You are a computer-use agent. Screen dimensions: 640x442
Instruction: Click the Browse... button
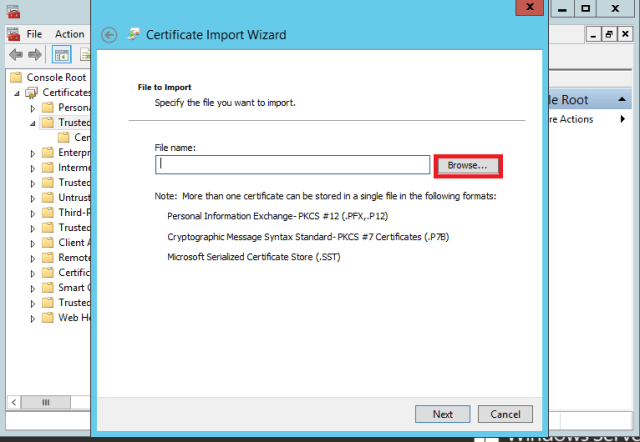467,164
